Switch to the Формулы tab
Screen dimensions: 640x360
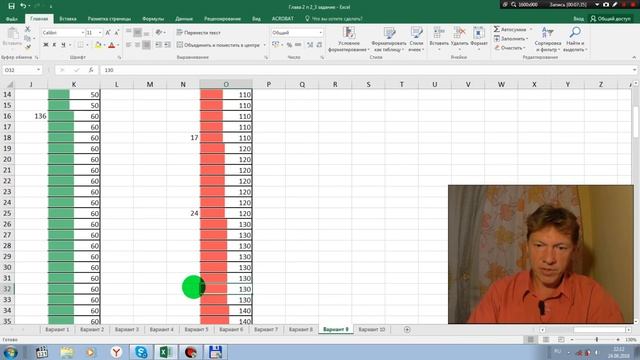point(153,19)
